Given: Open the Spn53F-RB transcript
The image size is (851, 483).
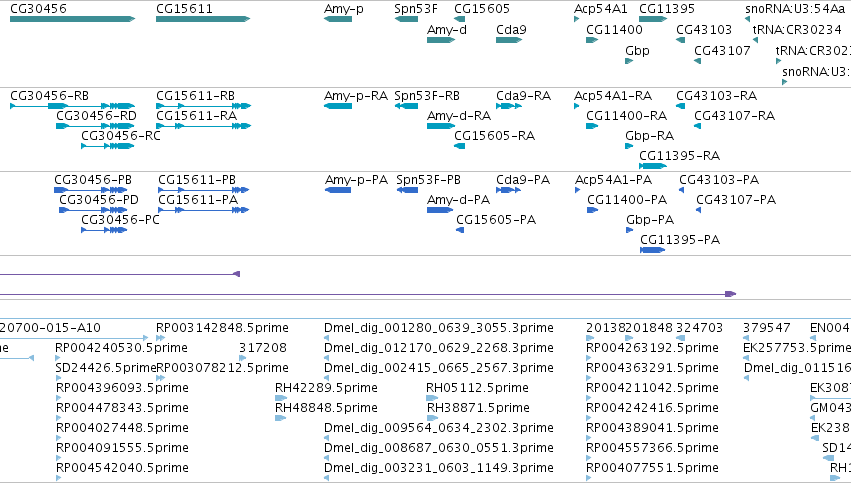Looking at the screenshot, I should [x=406, y=106].
